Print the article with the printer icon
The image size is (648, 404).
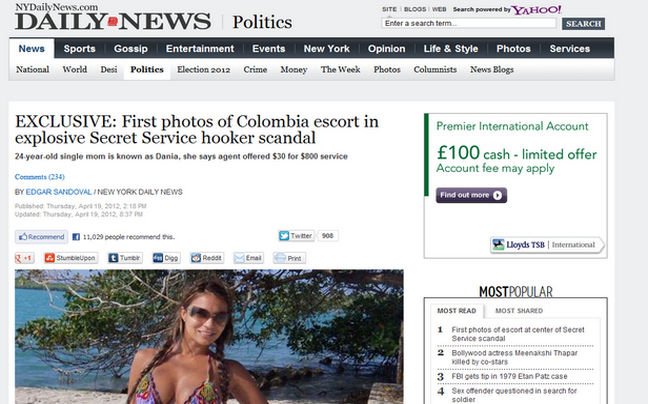(x=289, y=258)
